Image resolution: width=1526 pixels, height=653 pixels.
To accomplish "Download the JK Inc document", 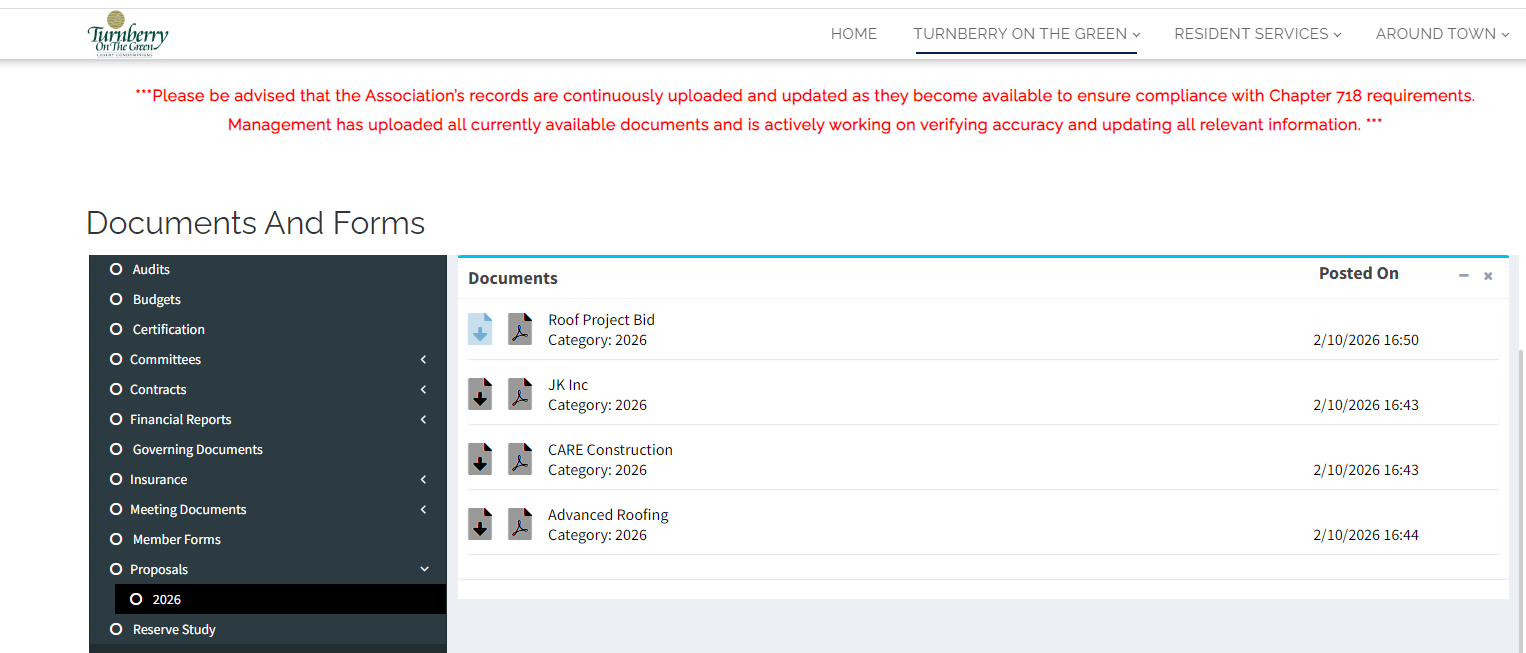I will [x=480, y=394].
